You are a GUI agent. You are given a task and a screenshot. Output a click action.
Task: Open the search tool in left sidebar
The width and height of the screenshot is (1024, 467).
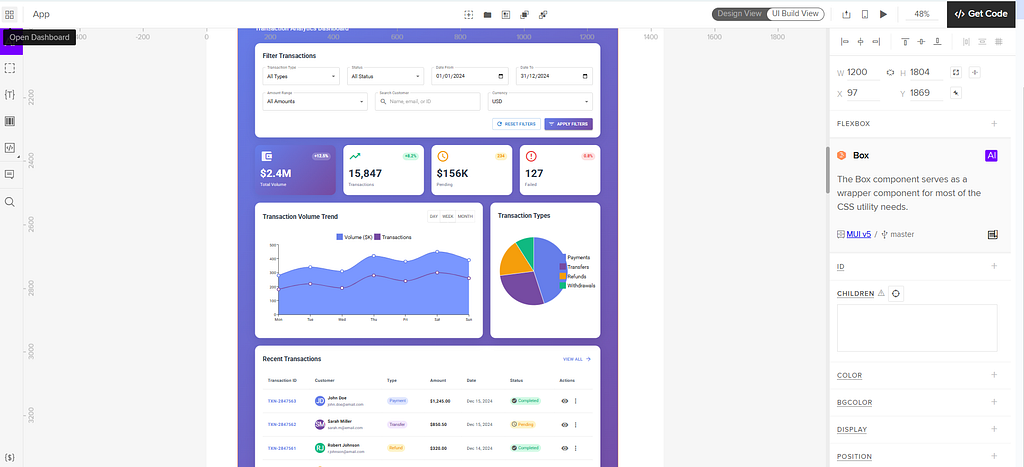pyautogui.click(x=10, y=202)
